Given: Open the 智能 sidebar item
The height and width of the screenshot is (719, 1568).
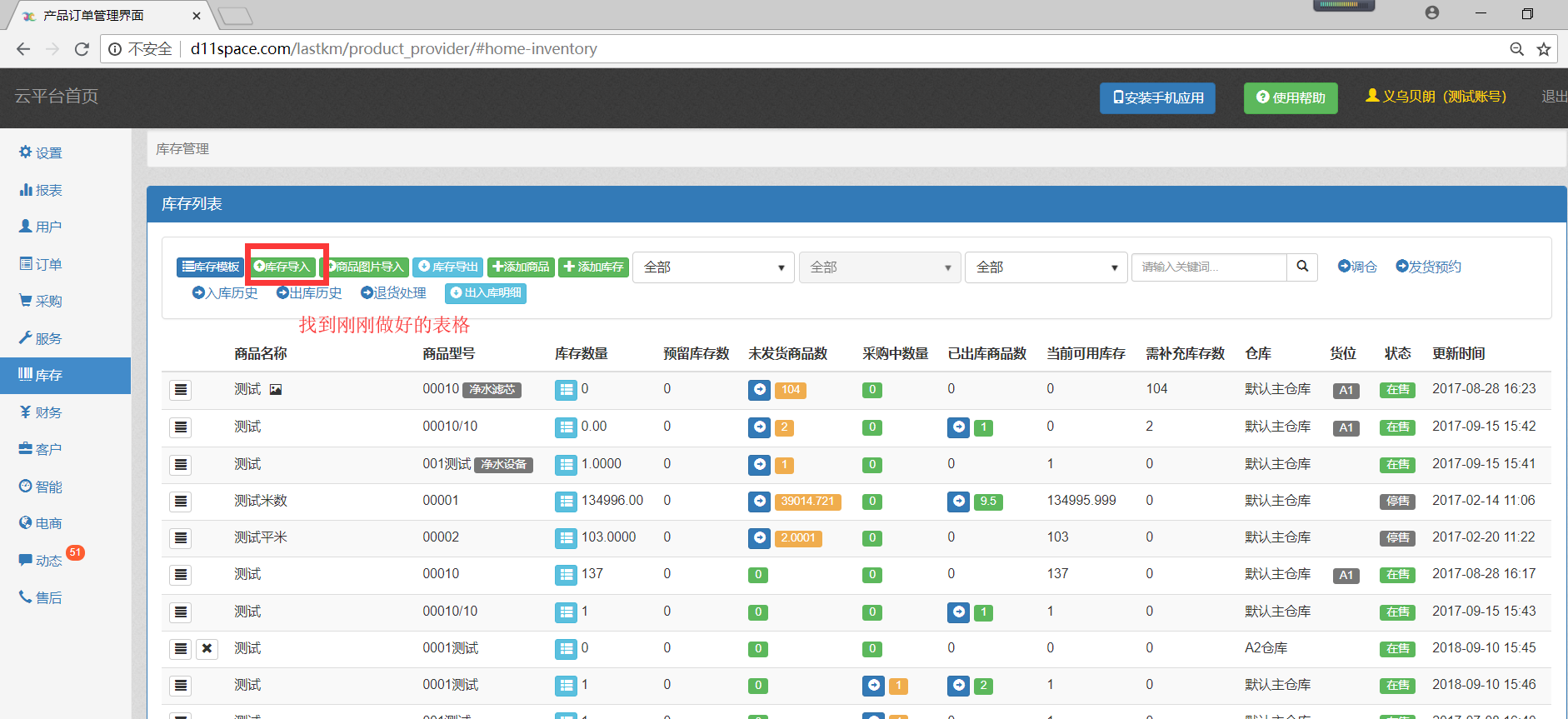Looking at the screenshot, I should click(x=41, y=487).
